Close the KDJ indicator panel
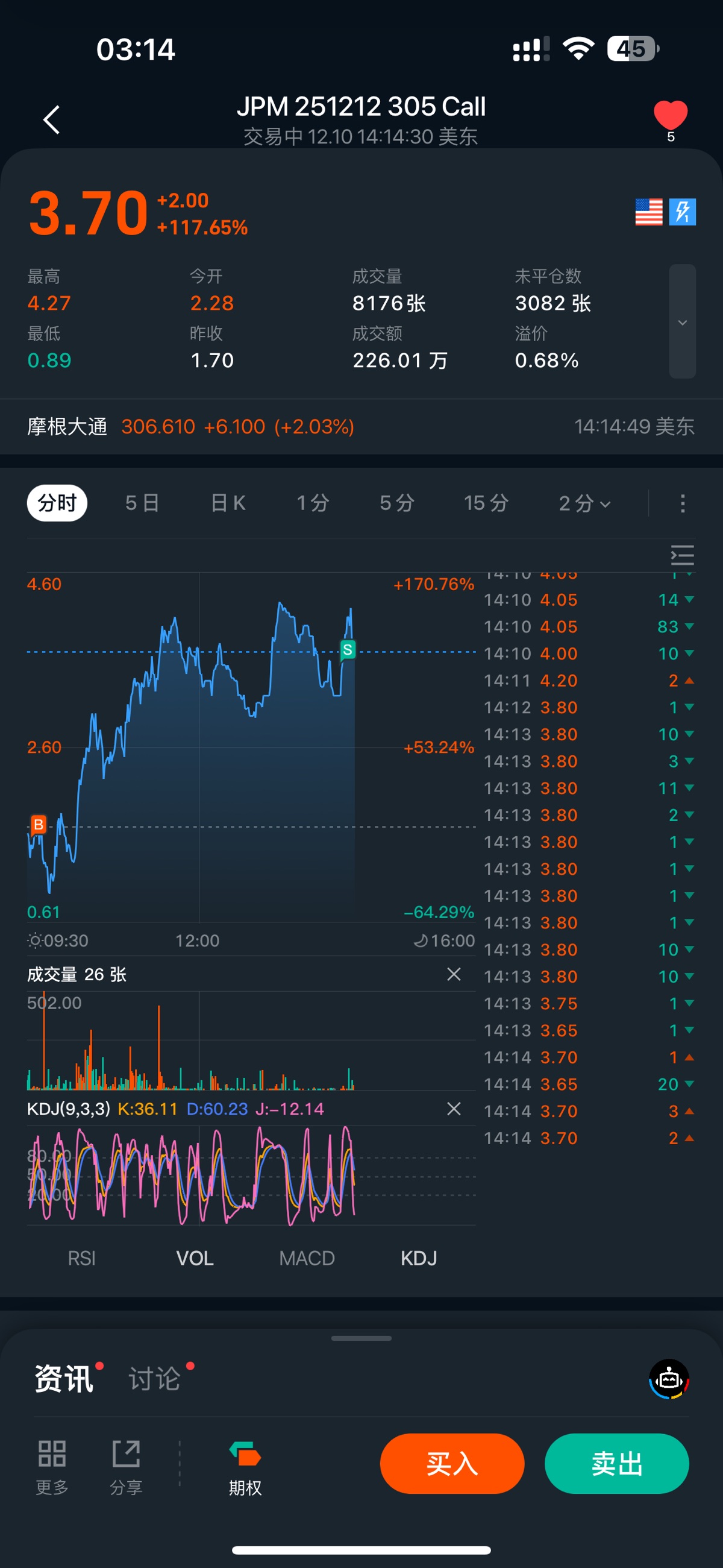Screen dimensions: 723x1568 pos(454,1109)
